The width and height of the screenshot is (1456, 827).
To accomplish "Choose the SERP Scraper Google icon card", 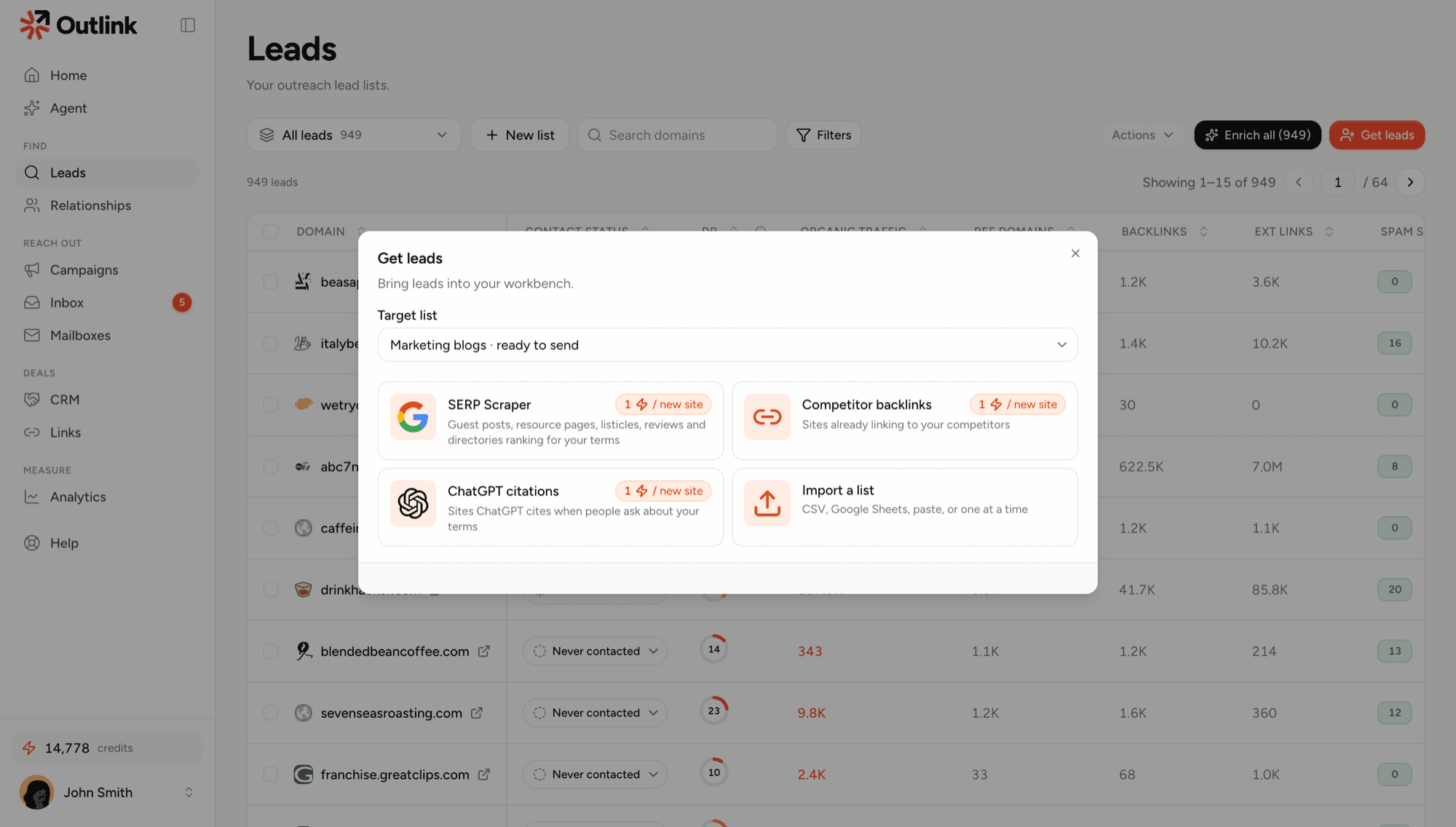I will pyautogui.click(x=413, y=417).
